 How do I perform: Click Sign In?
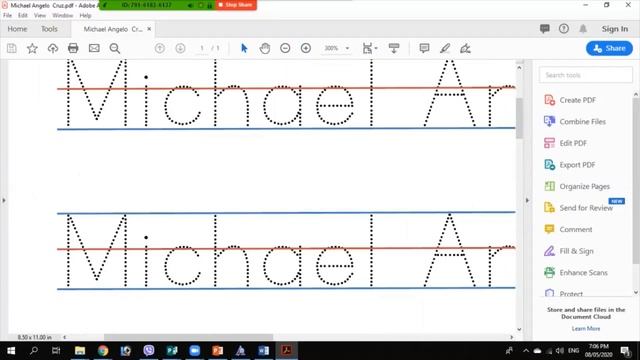coord(615,29)
